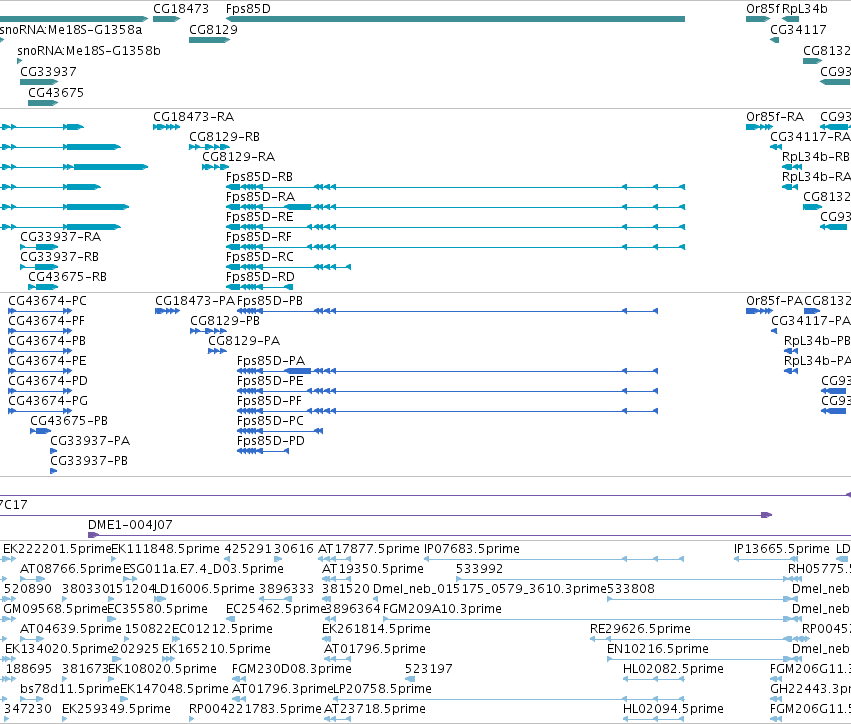
Task: Select transcript CG34117-RA
Action: (810, 137)
